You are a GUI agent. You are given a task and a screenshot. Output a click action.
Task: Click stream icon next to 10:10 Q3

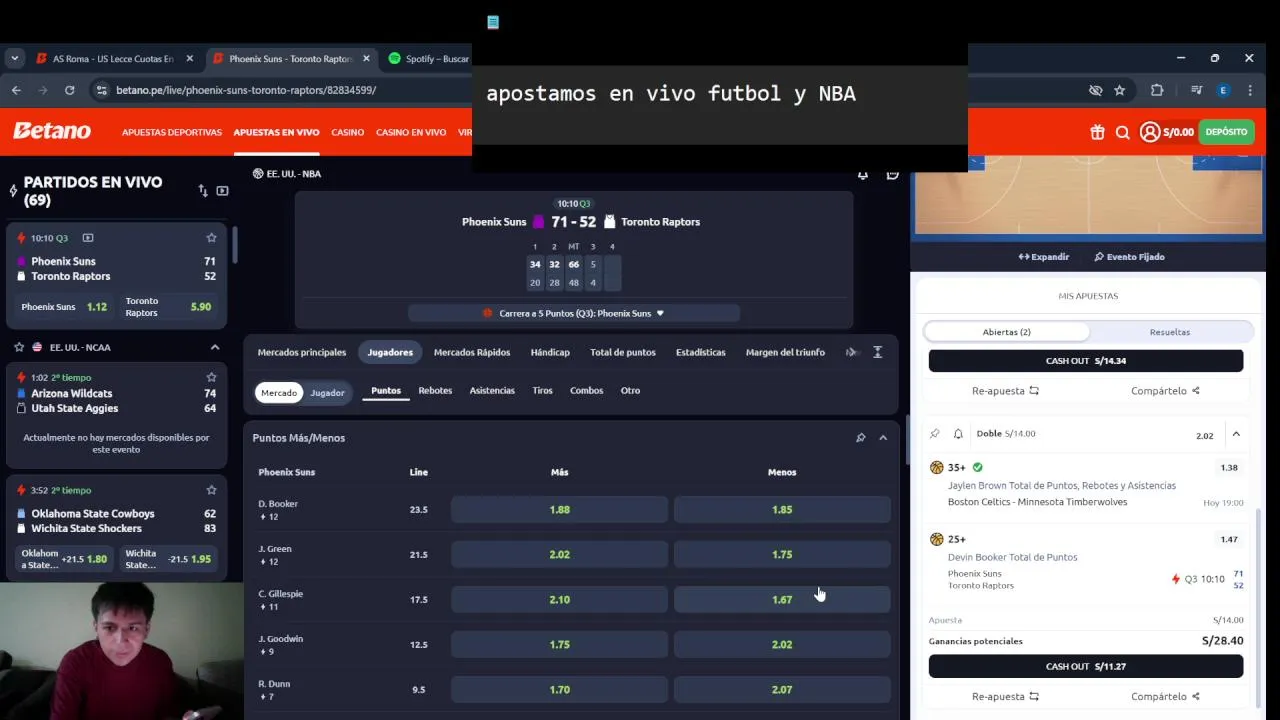[88, 238]
